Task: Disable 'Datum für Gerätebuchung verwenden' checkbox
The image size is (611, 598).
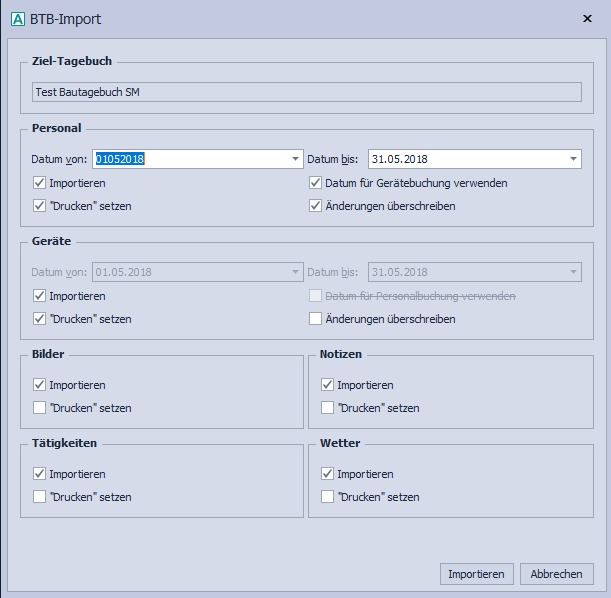Action: [317, 183]
